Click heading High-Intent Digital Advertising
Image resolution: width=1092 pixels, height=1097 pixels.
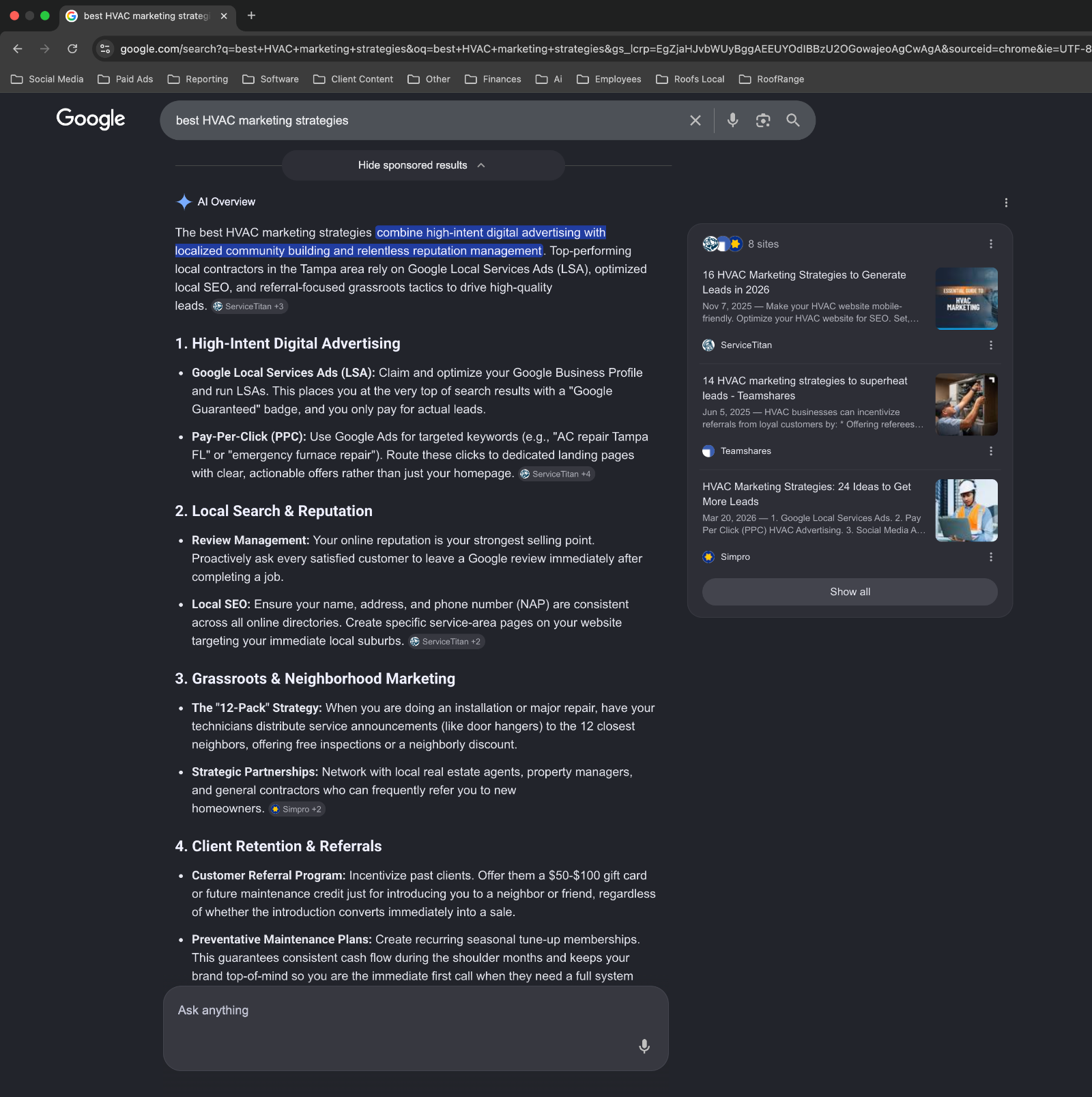(x=288, y=343)
